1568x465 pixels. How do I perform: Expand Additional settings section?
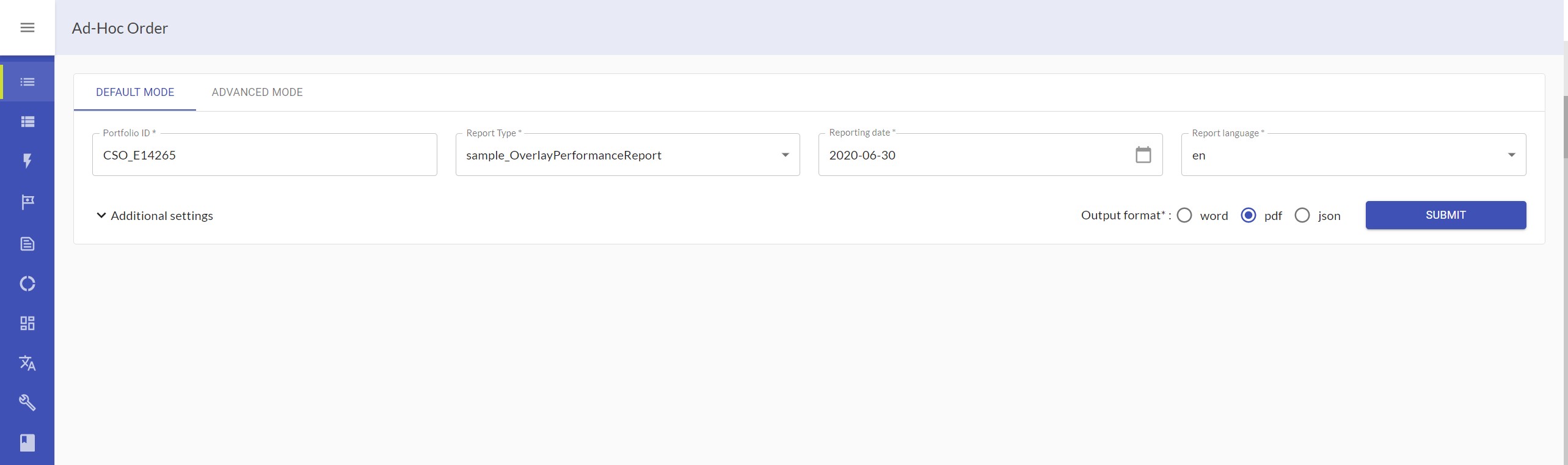coord(155,216)
